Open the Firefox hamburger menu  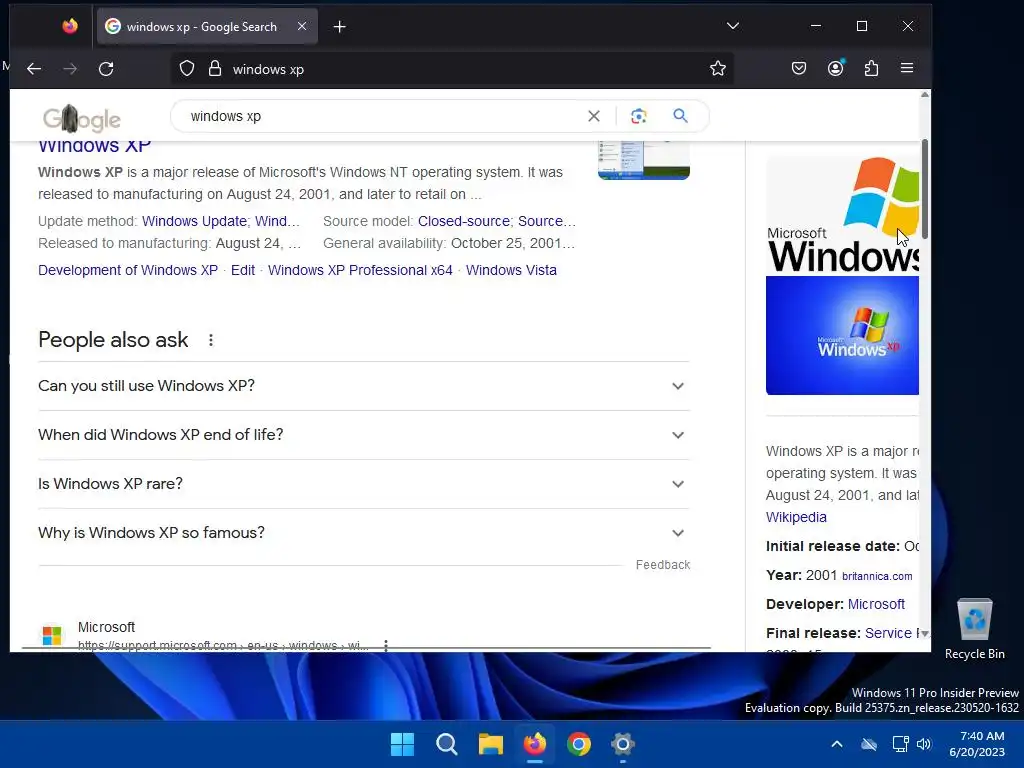click(906, 68)
